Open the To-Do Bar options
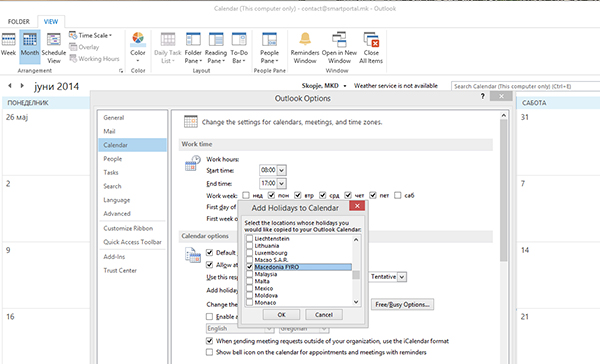 click(239, 48)
